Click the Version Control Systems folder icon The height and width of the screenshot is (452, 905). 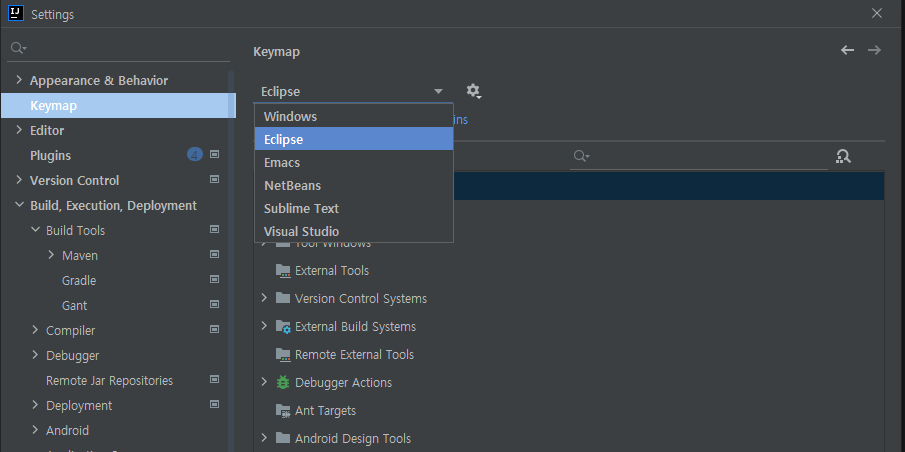tap(283, 298)
